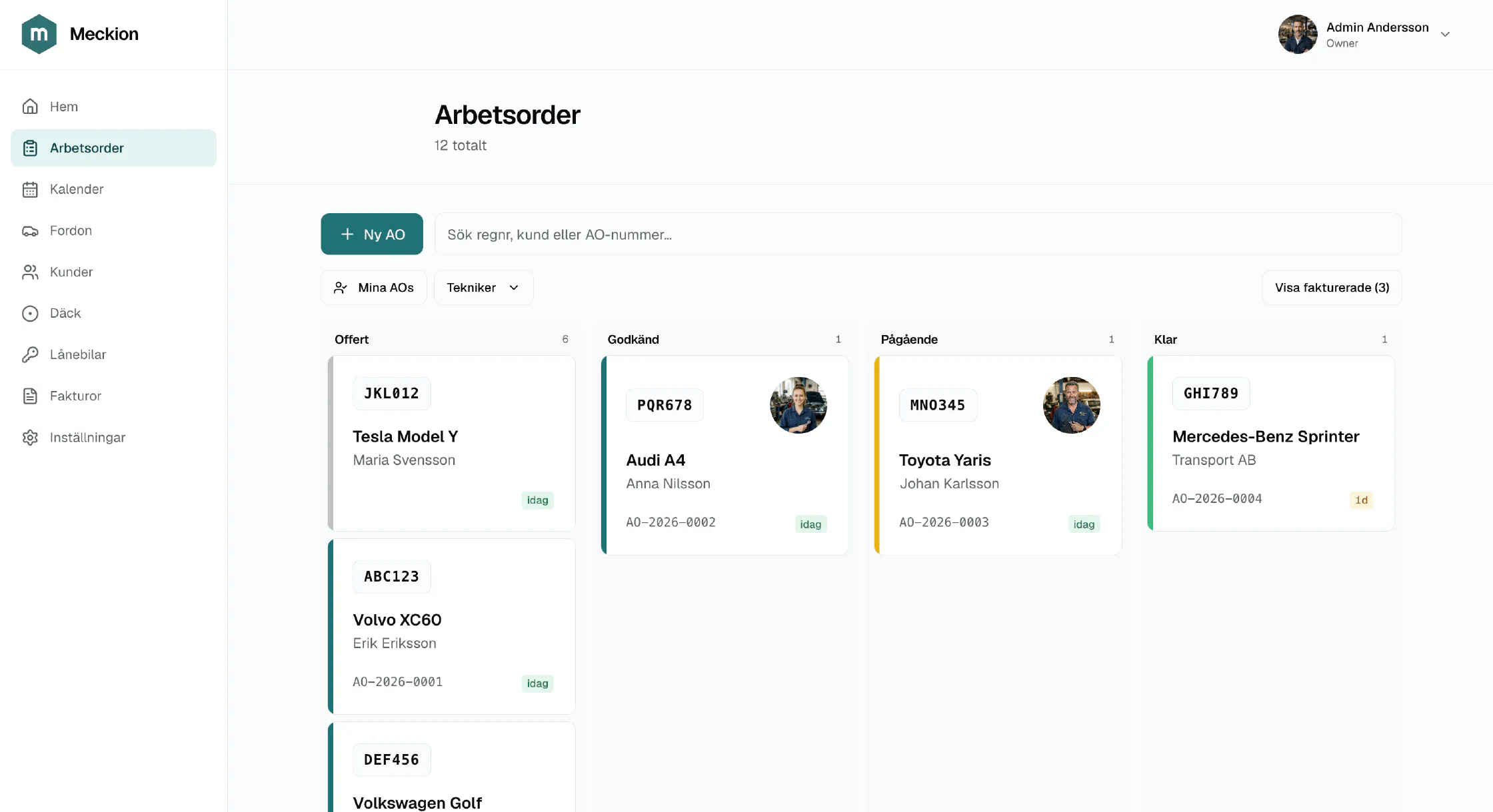Click the Kunder people icon
The image size is (1493, 812).
(x=30, y=272)
